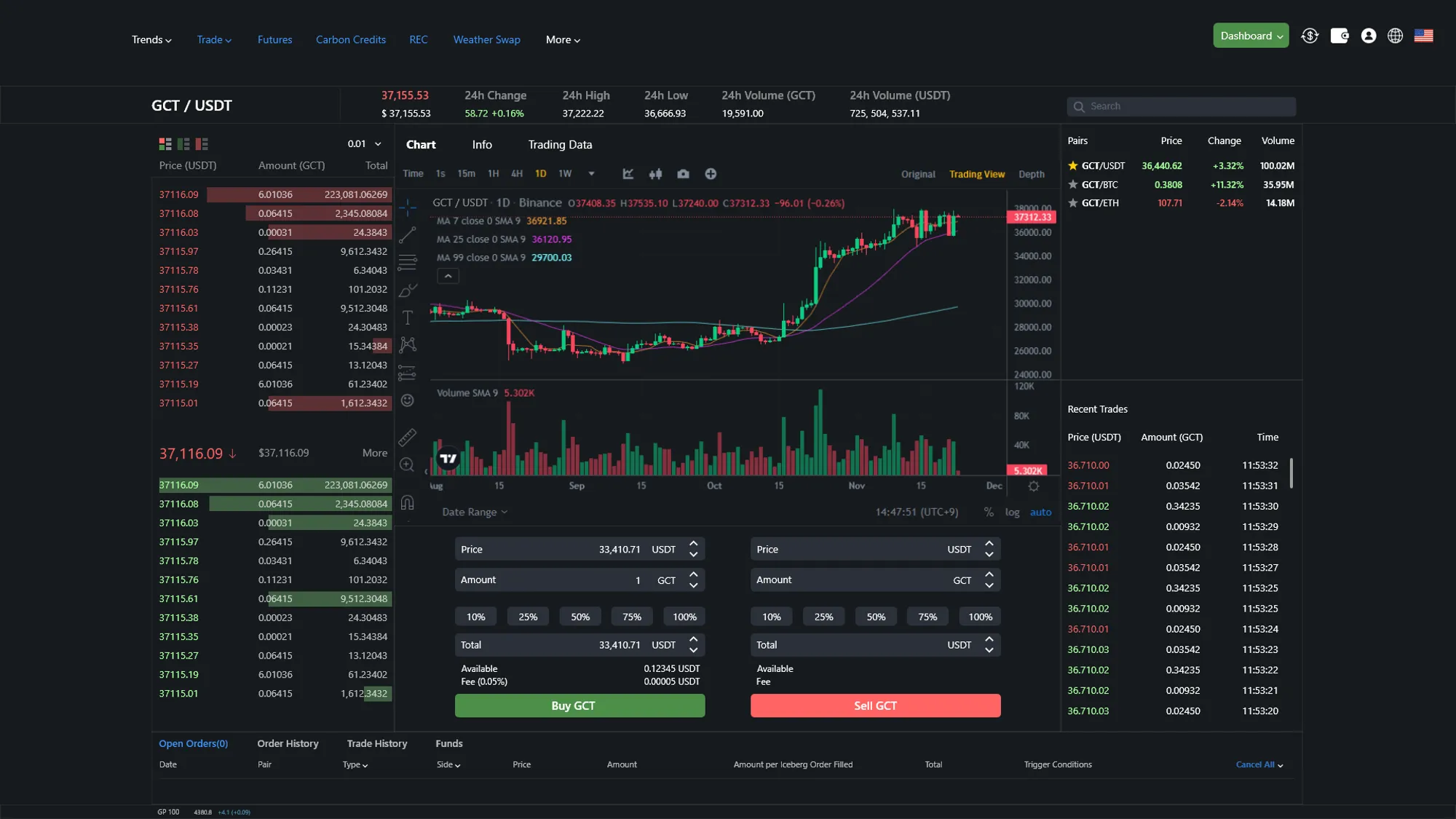Open the chart indicators icon
This screenshot has width=1456, height=819.
(x=628, y=174)
